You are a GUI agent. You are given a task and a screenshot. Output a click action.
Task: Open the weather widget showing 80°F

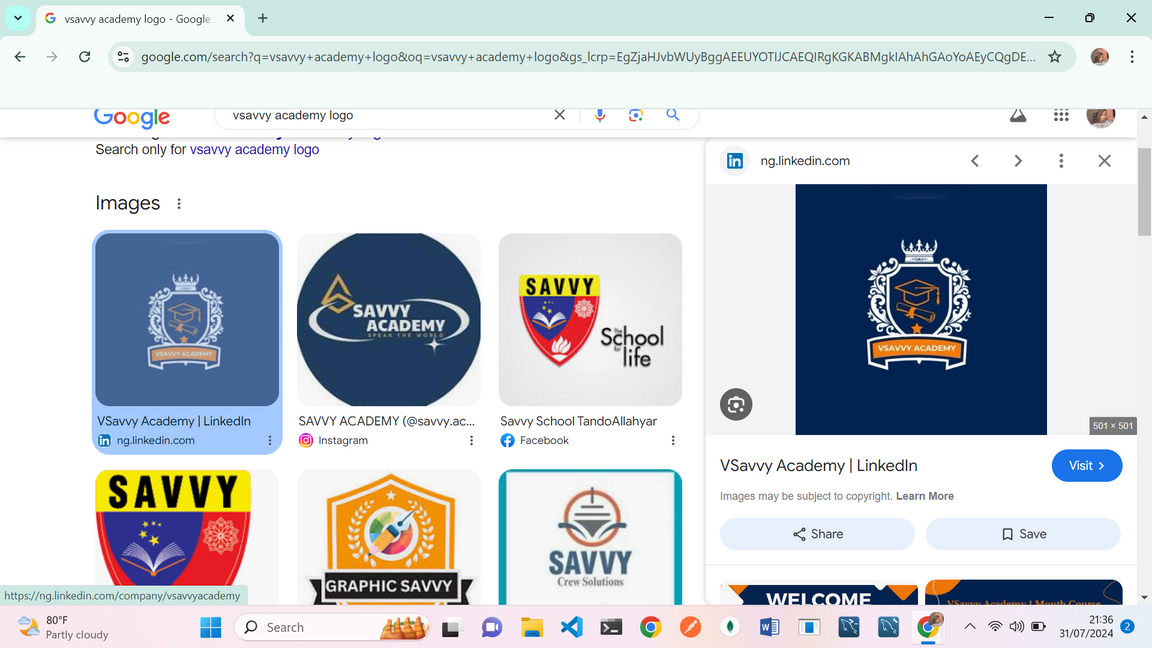(x=63, y=627)
